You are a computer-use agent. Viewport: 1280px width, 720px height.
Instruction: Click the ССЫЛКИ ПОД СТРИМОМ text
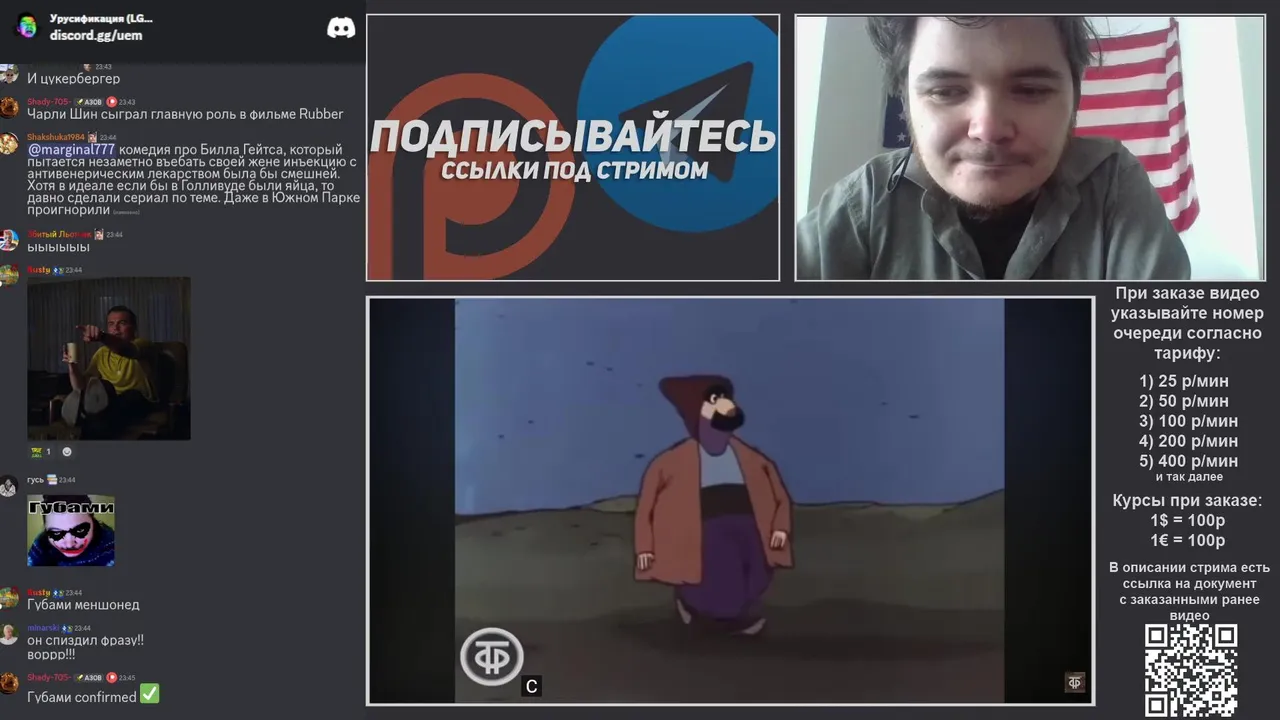(574, 170)
